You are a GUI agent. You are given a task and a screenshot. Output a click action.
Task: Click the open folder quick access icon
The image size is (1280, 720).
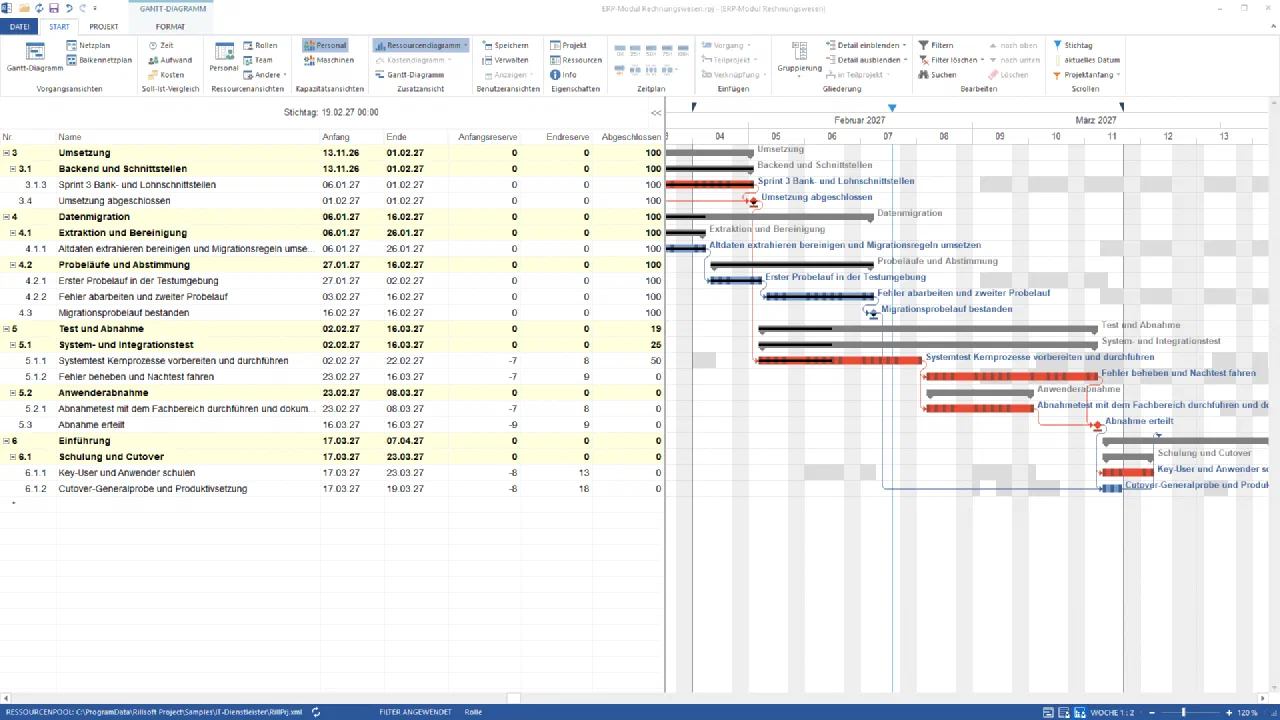coord(24,8)
